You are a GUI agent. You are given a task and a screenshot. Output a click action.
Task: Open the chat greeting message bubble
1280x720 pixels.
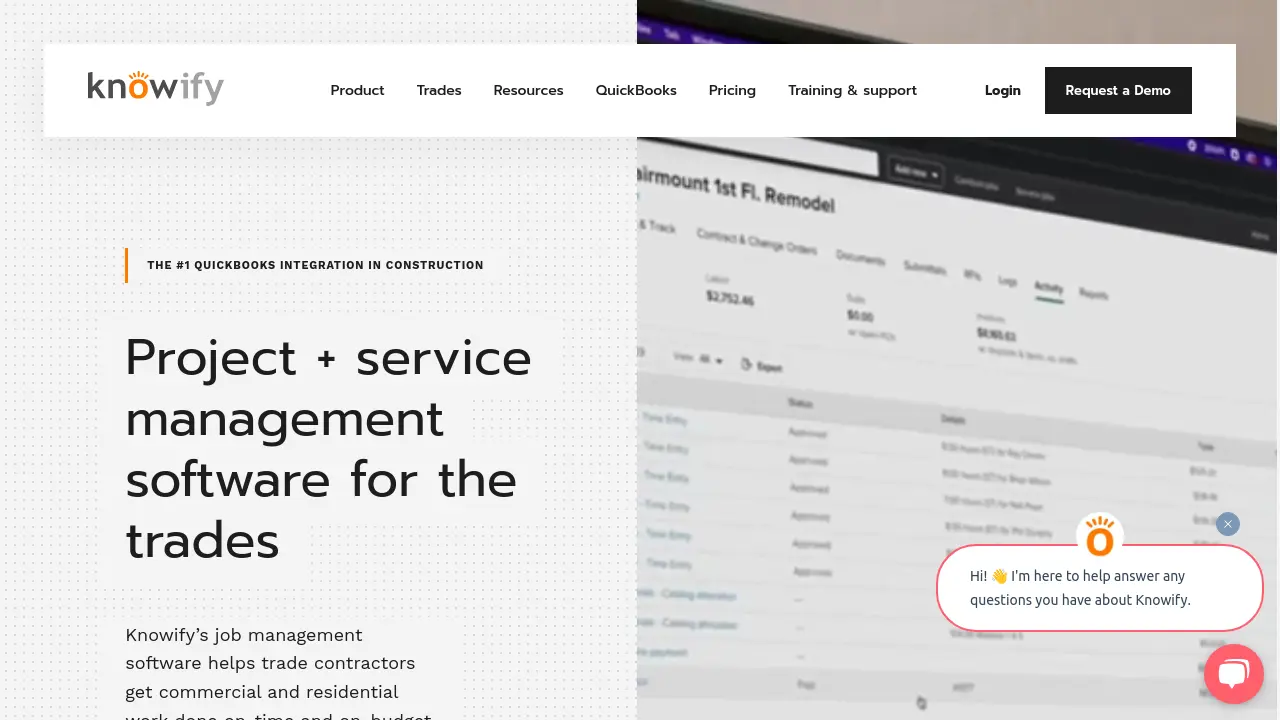point(1100,588)
